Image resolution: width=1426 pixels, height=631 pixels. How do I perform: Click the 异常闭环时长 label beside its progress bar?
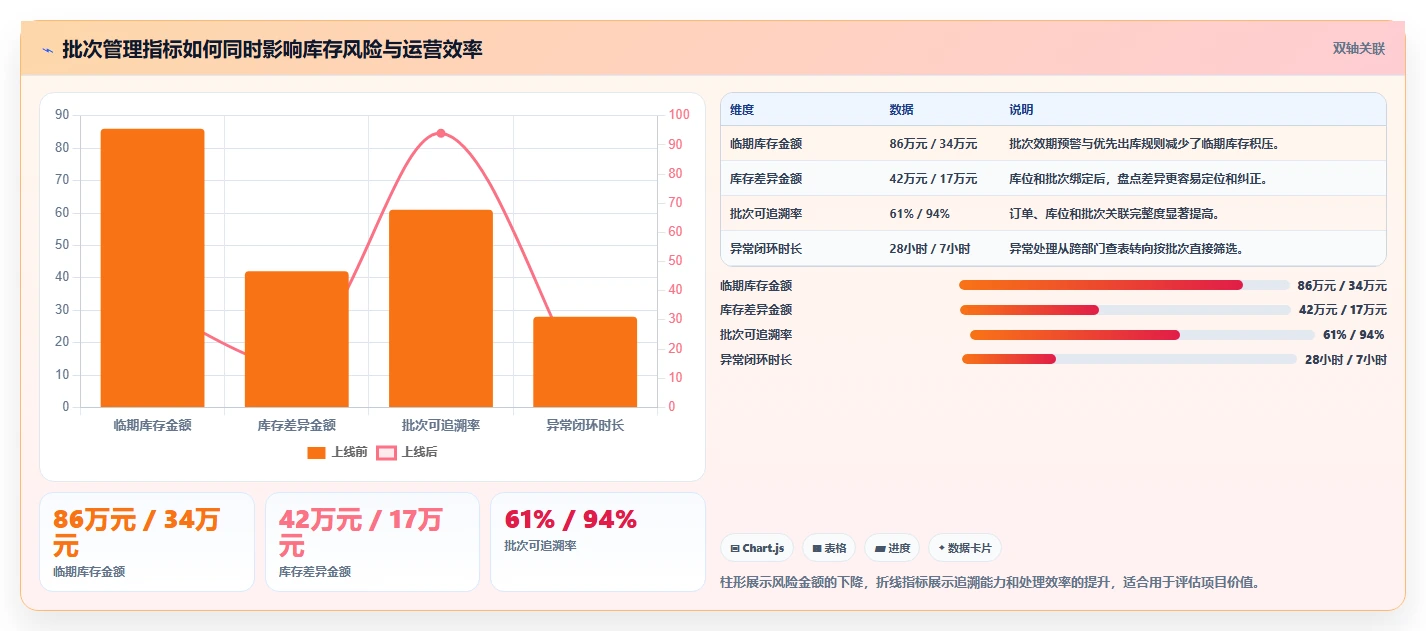point(756,360)
